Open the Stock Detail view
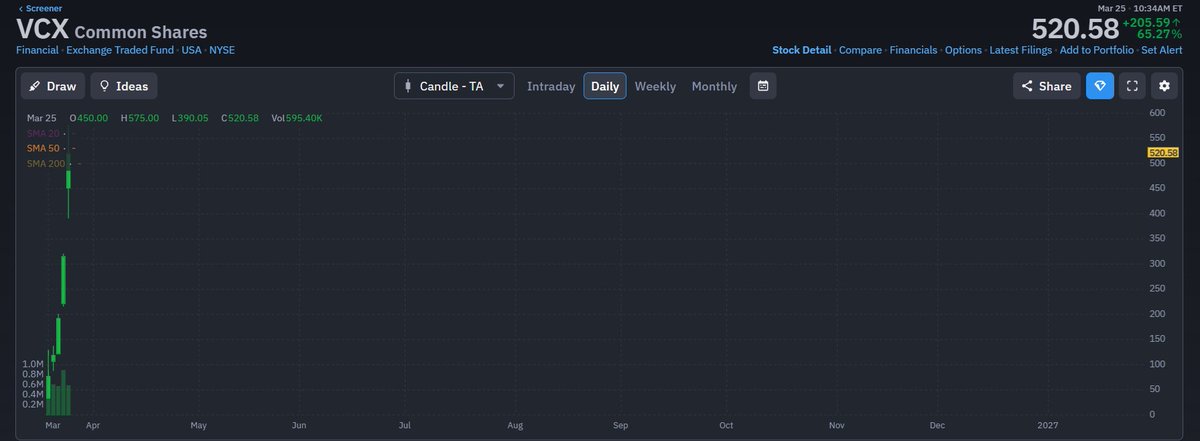 802,50
